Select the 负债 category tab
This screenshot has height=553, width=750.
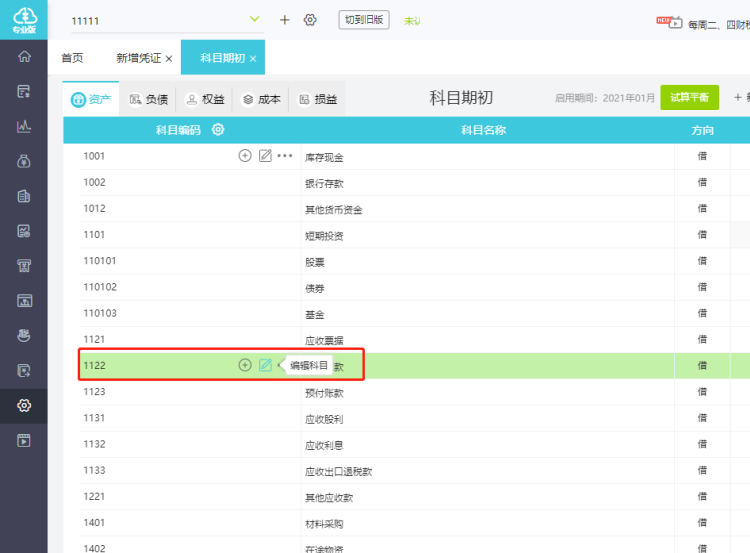tap(148, 99)
